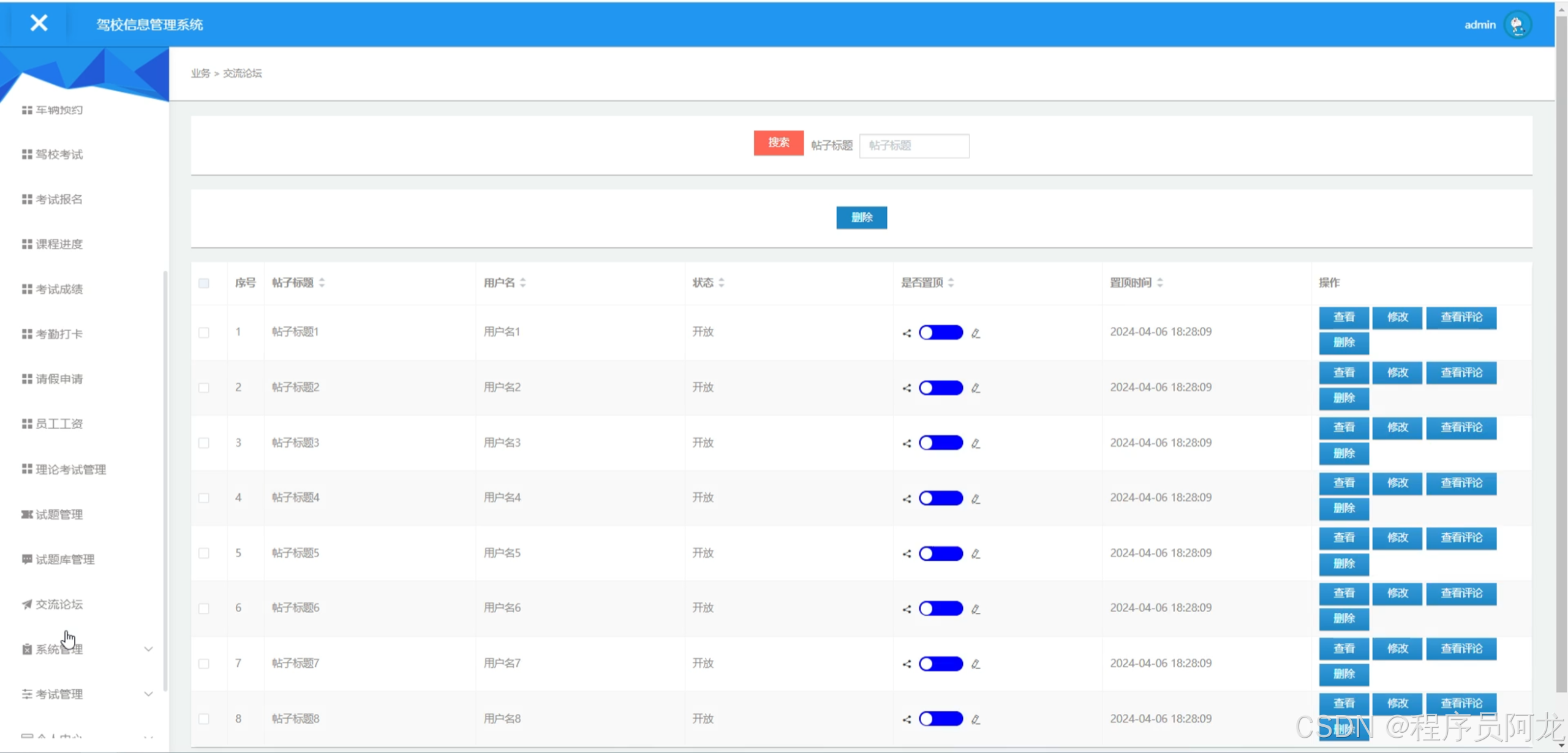Open the admin avatar icon
The image size is (1568, 753).
pyautogui.click(x=1517, y=25)
